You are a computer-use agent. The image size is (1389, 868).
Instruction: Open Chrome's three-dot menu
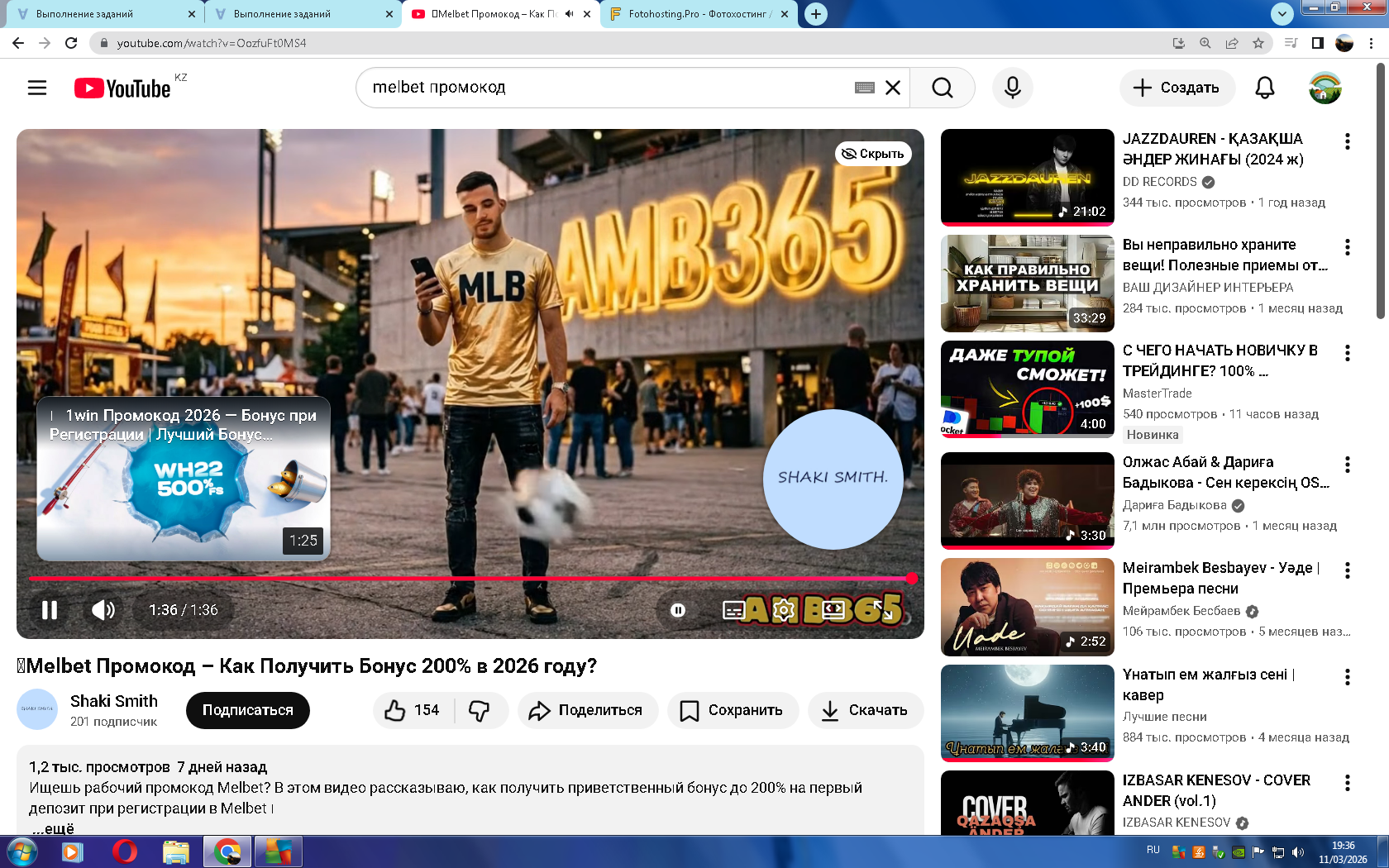pyautogui.click(x=1372, y=43)
